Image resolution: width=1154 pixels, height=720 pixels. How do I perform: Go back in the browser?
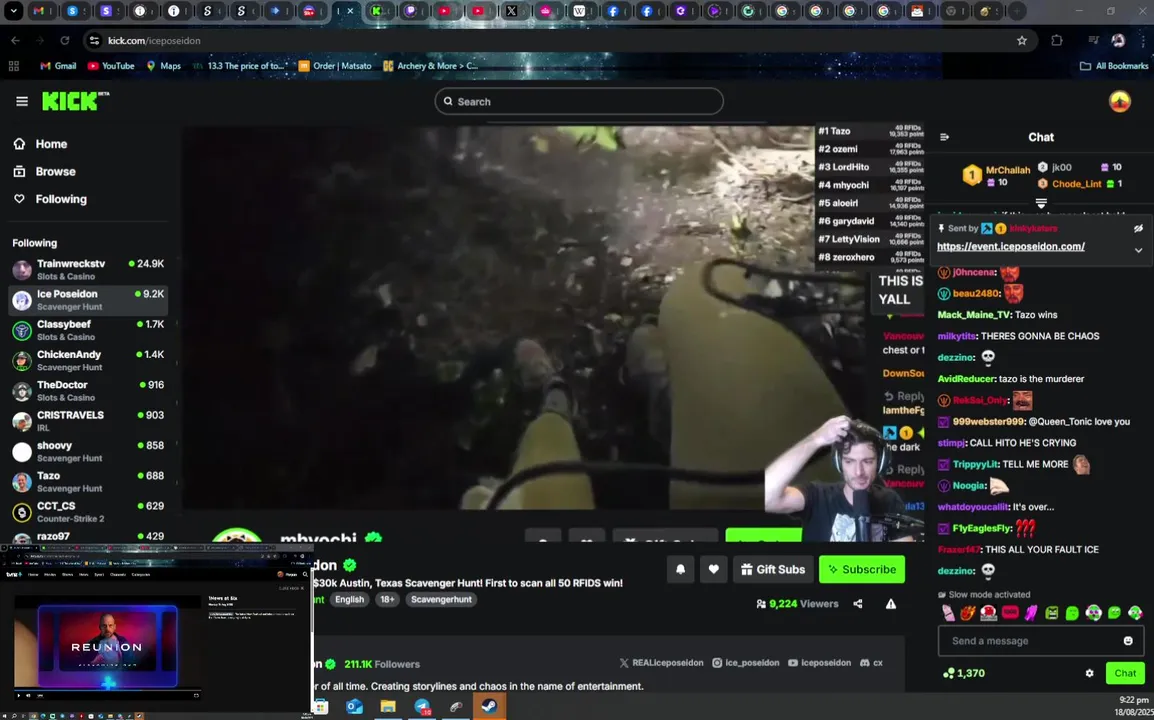15,40
